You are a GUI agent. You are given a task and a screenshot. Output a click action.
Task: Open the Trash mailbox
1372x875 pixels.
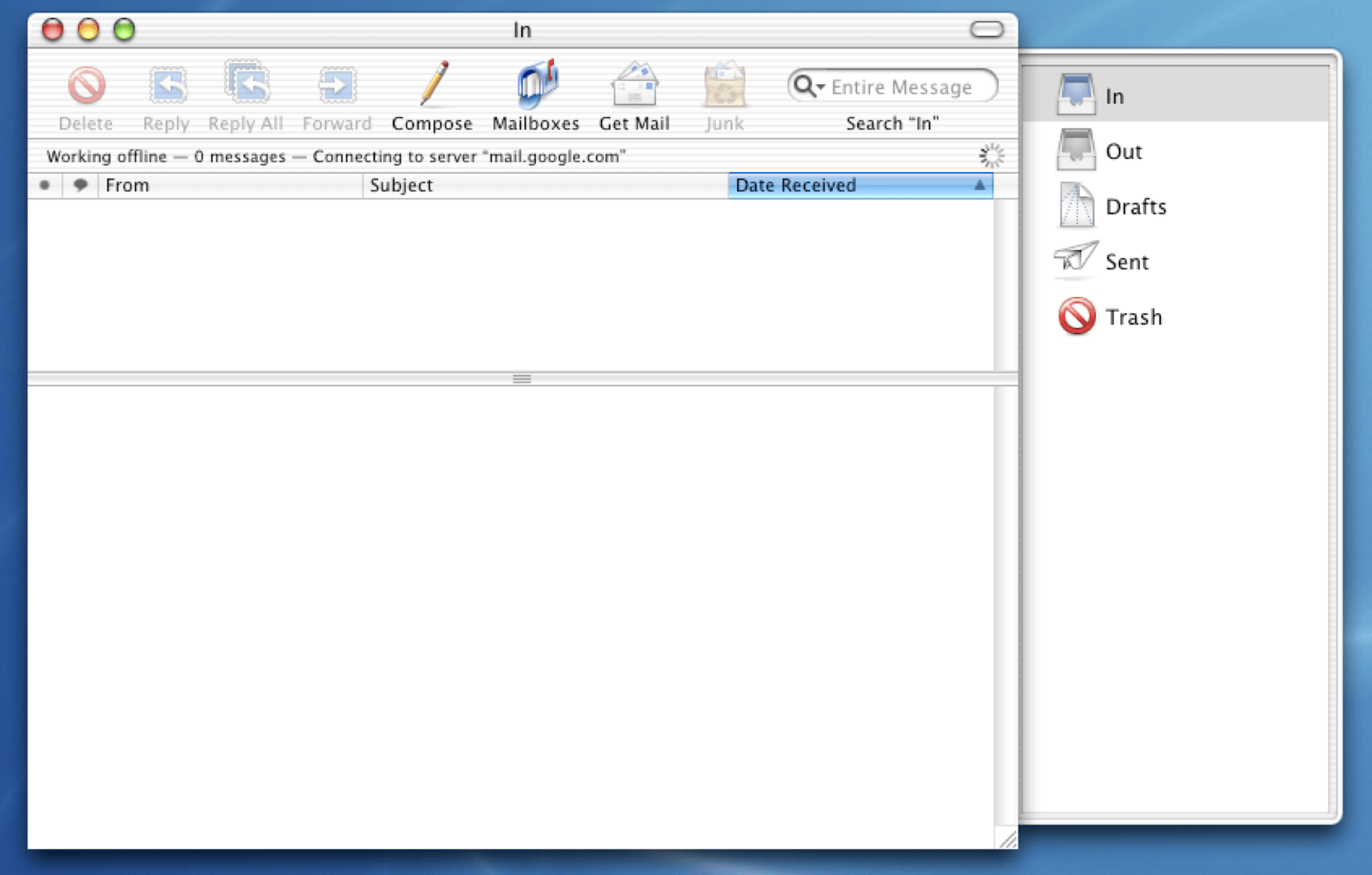tap(1175, 316)
